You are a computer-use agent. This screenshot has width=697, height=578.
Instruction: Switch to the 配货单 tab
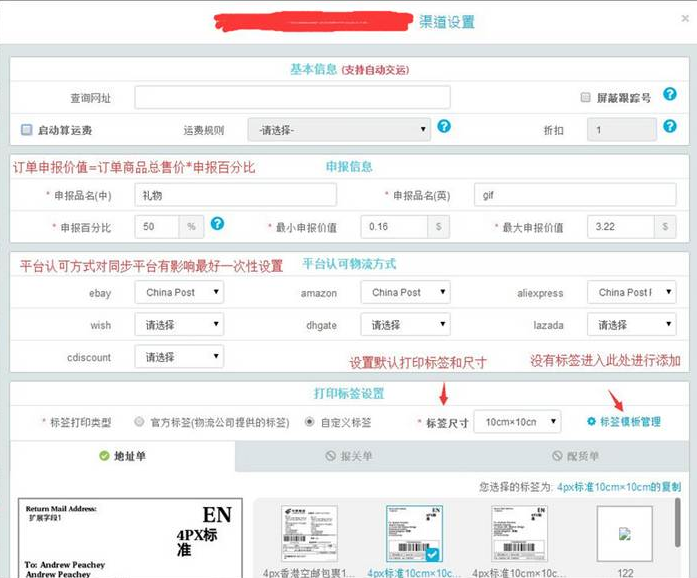tap(575, 456)
